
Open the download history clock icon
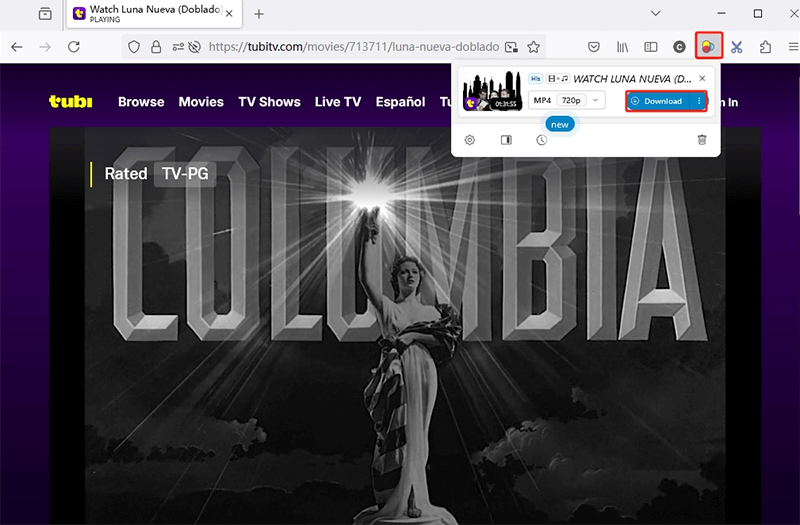(541, 140)
